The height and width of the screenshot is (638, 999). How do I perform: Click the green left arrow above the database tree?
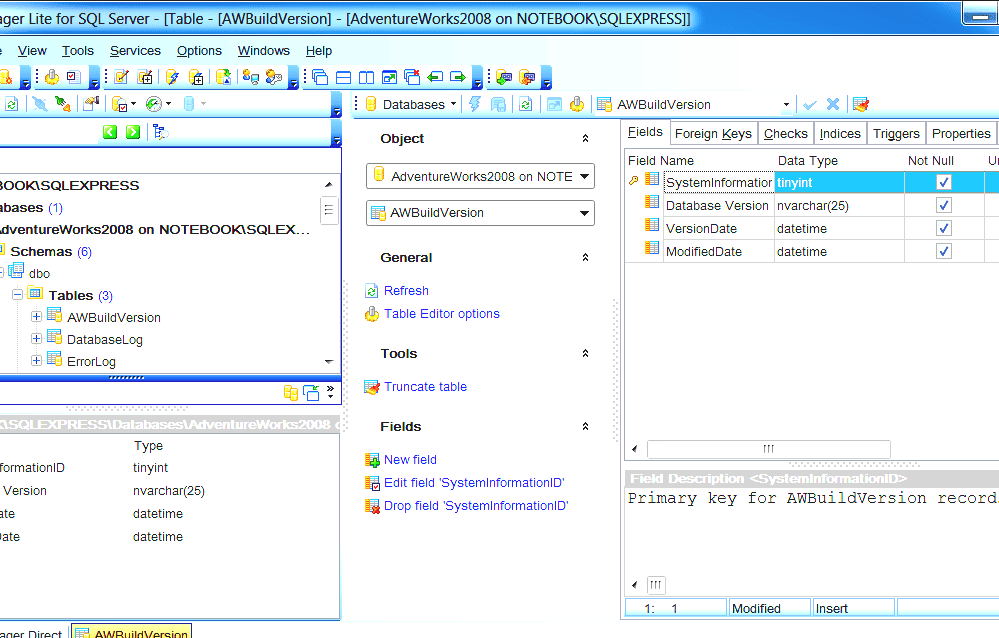[x=110, y=131]
